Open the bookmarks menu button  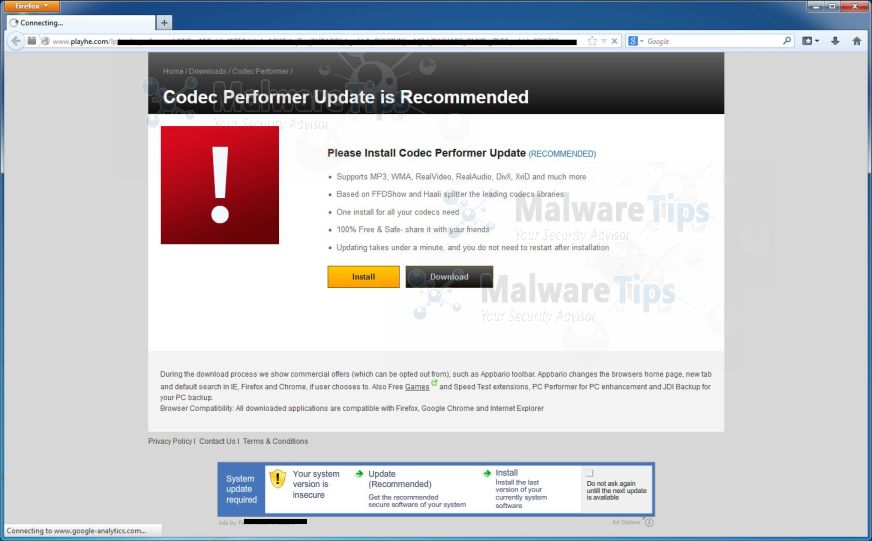point(810,41)
